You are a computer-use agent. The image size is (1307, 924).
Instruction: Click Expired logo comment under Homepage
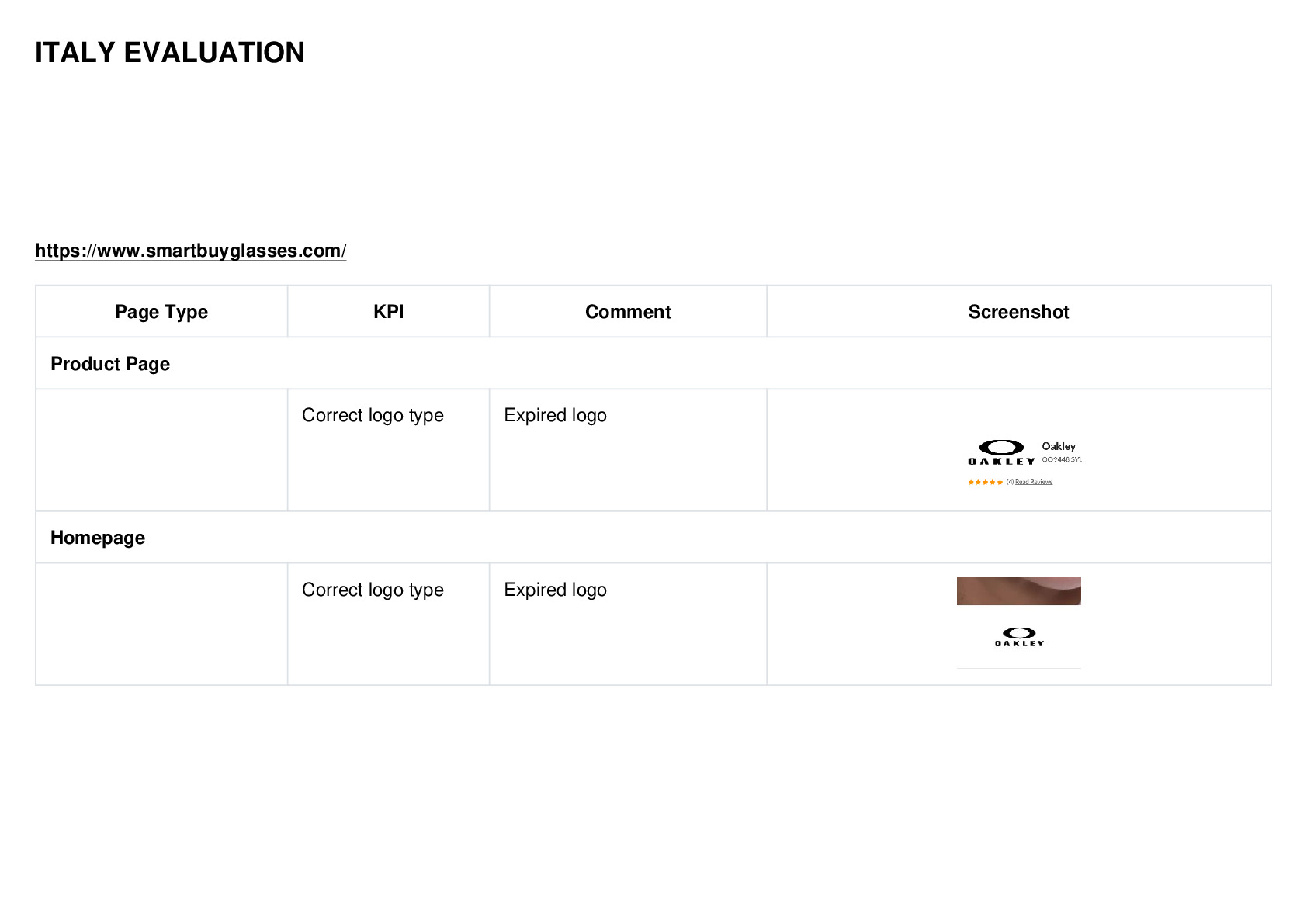(555, 590)
